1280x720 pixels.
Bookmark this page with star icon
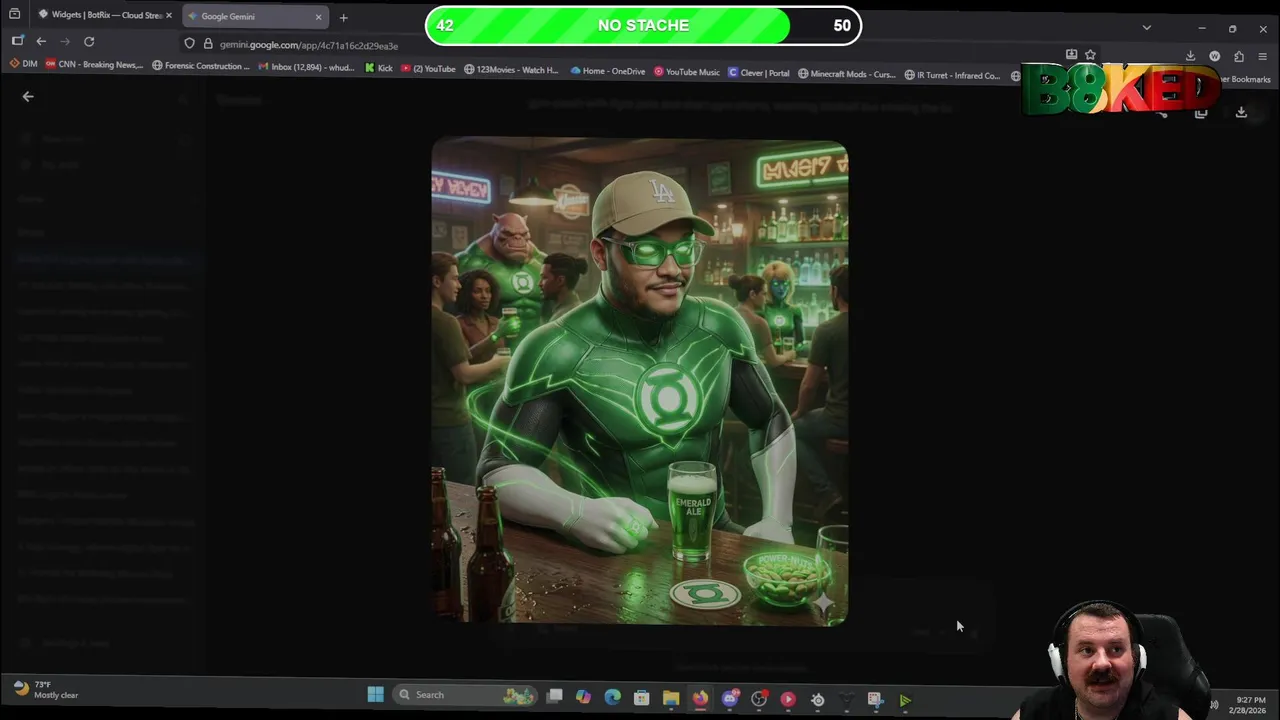tap(1090, 55)
